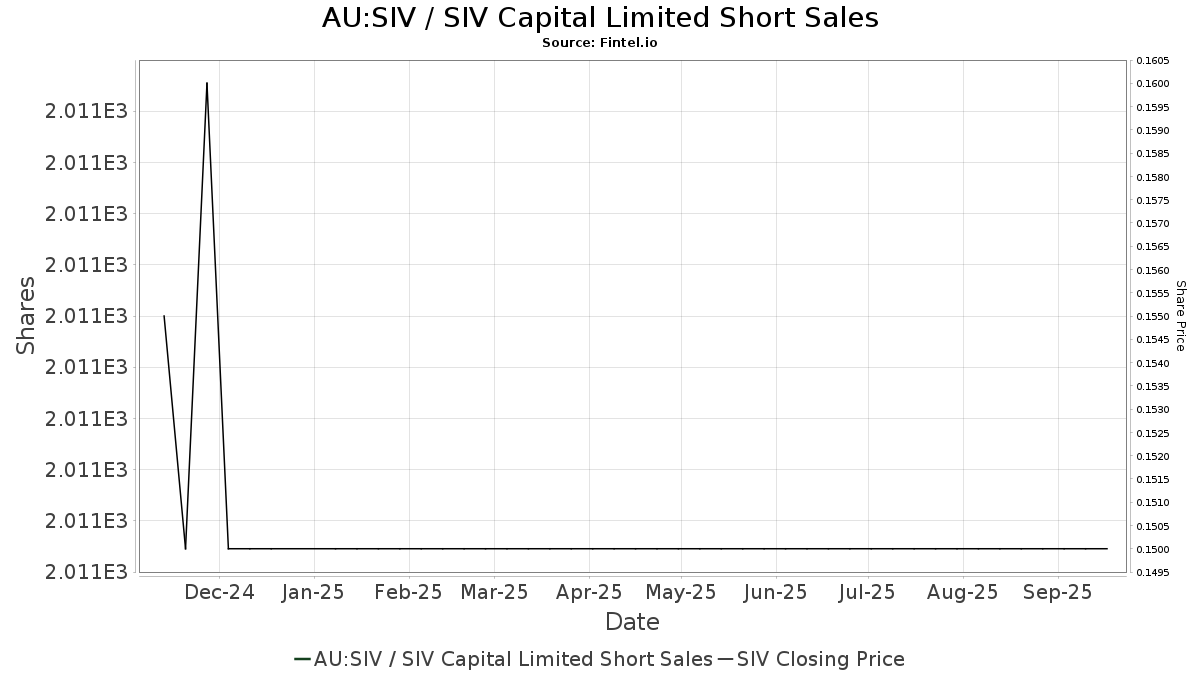The image size is (1200, 675).
Task: Toggle the Short Sales legend entry
Action: click(503, 659)
